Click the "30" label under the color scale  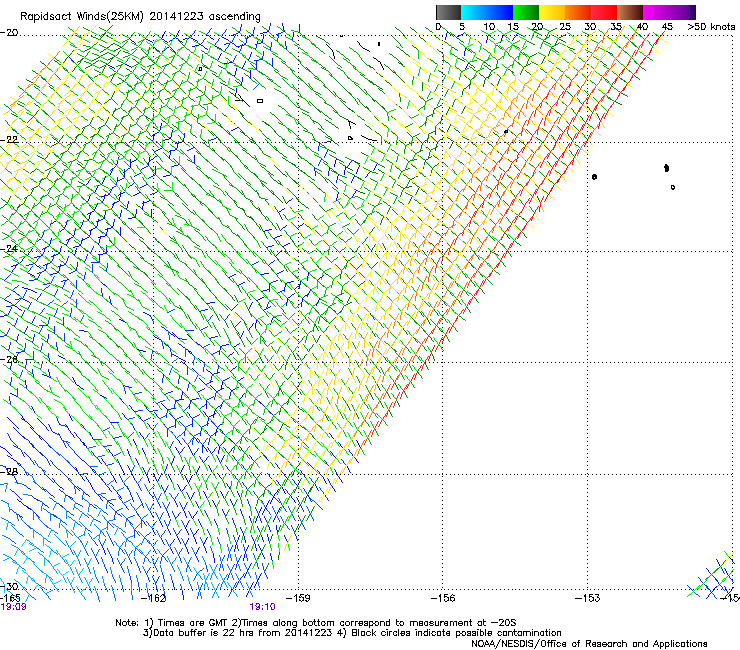coord(590,27)
